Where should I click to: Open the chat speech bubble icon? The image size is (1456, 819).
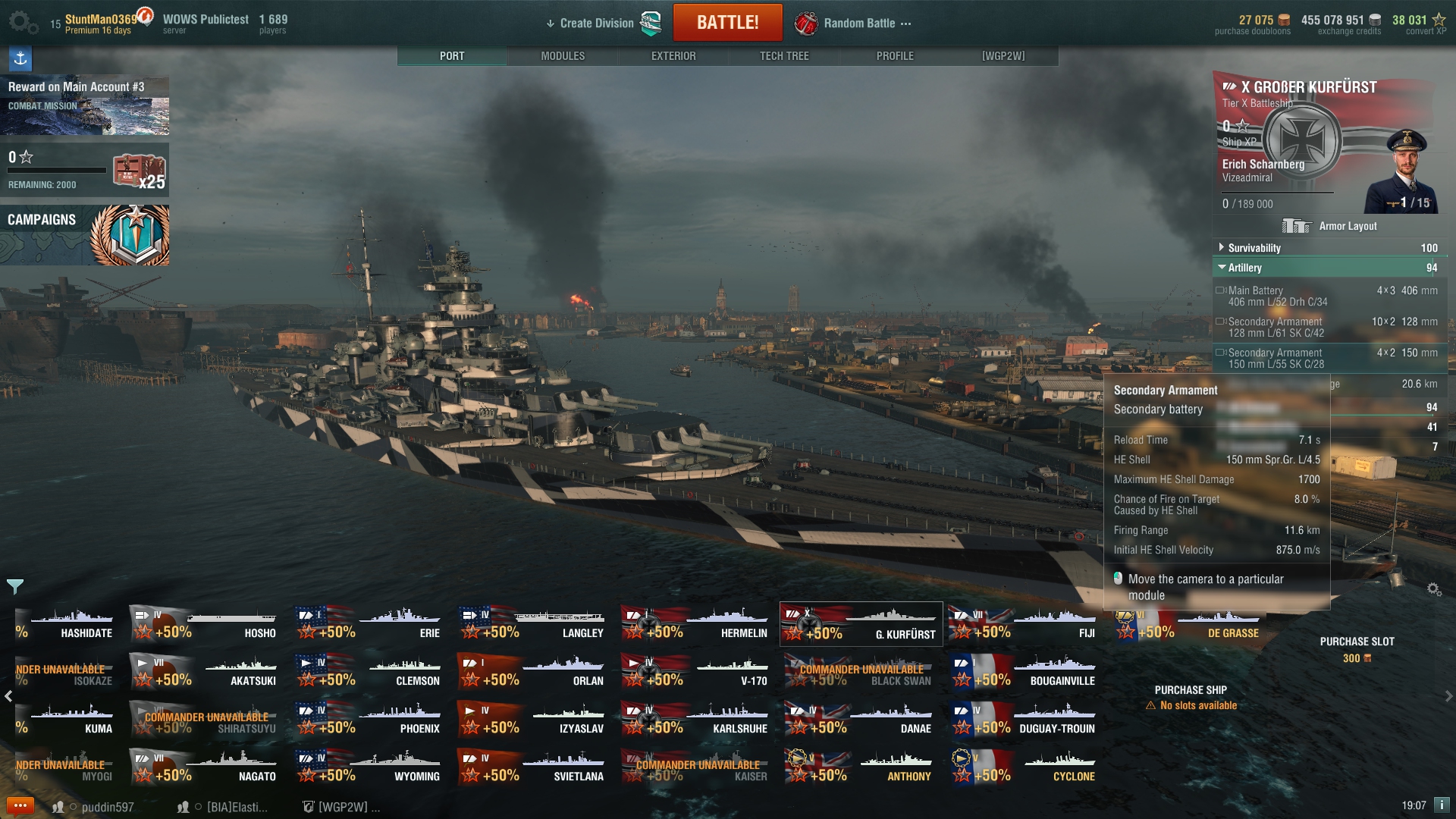tap(20, 805)
